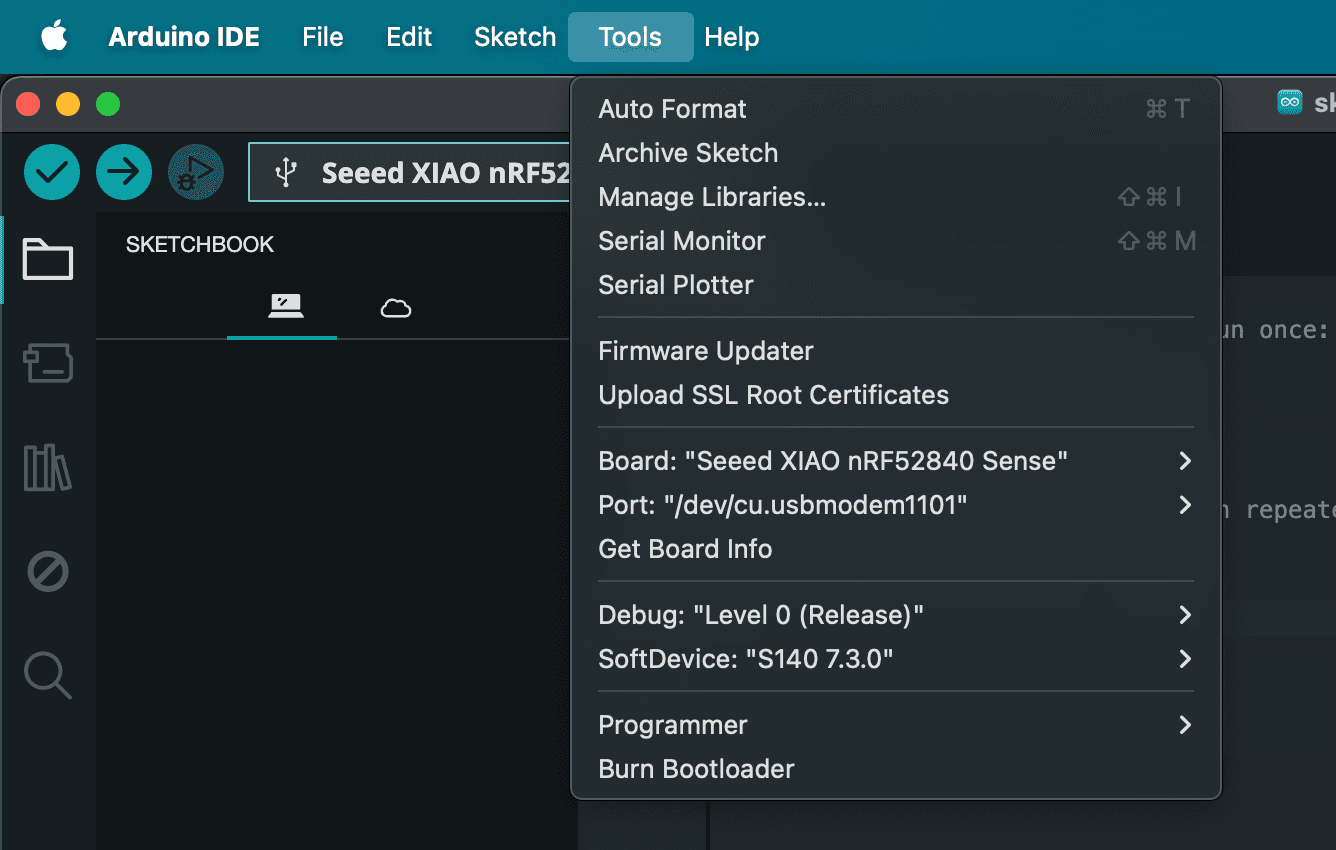Open the Search magnifier sidebar icon

pos(48,676)
